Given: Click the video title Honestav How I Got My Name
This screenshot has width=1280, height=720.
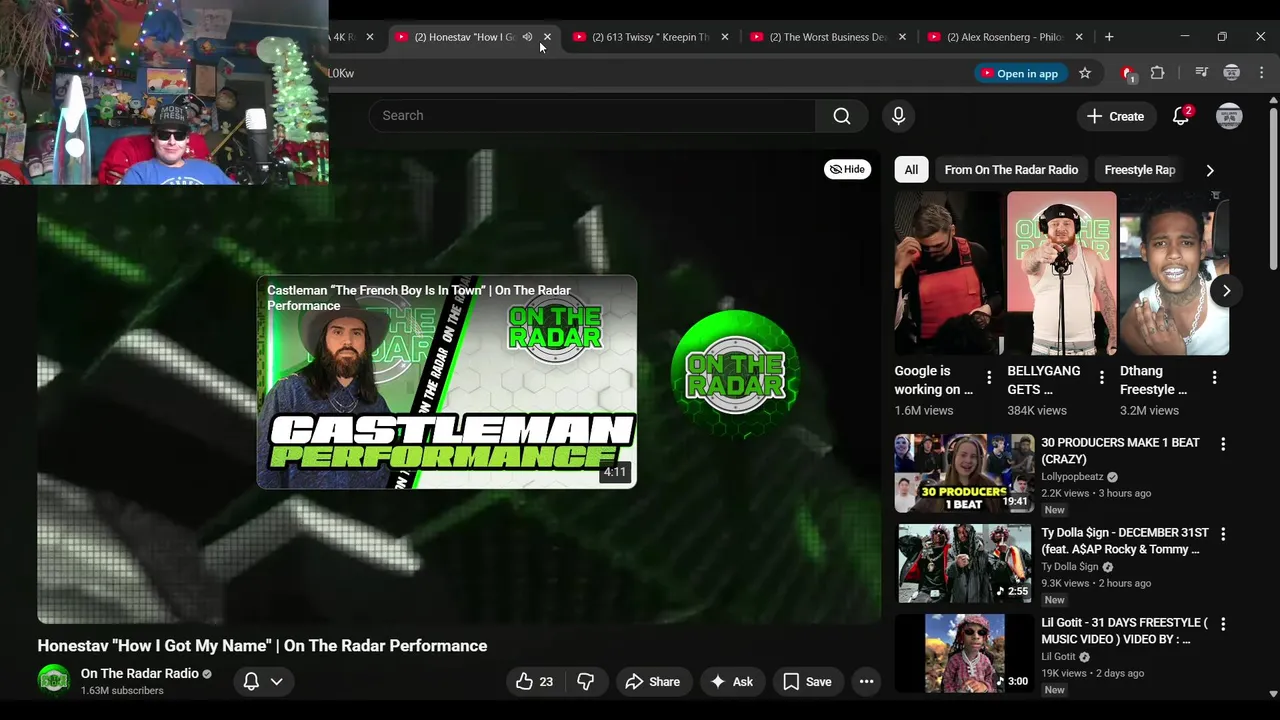Looking at the screenshot, I should [262, 646].
